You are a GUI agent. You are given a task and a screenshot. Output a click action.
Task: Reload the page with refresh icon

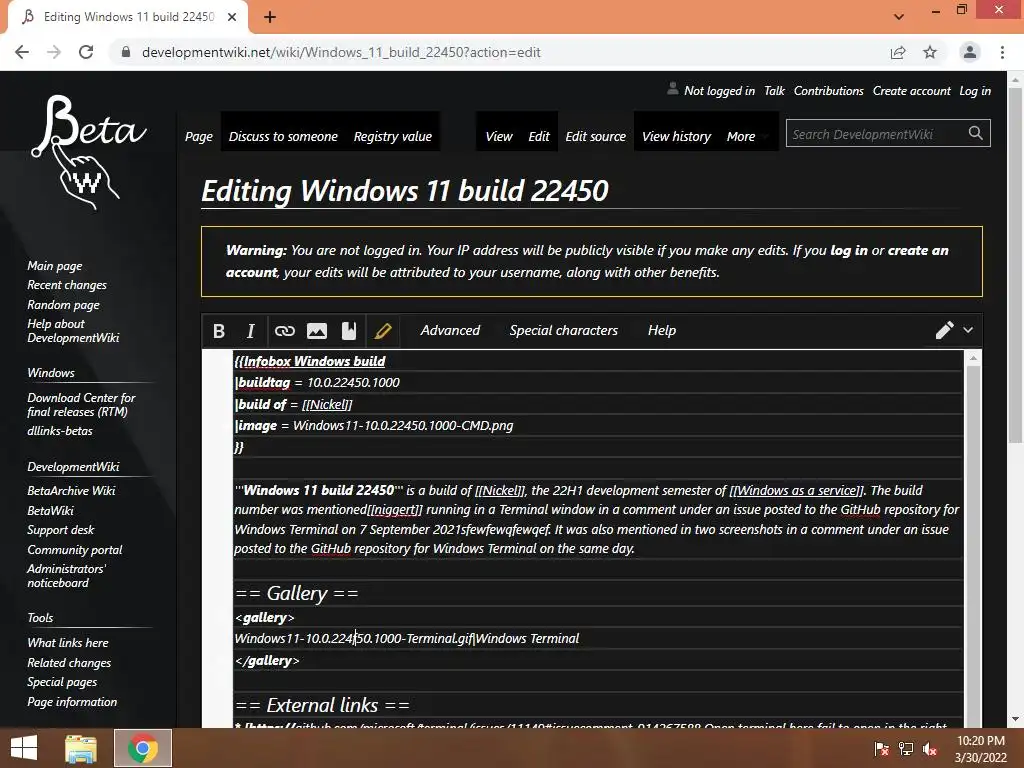click(x=86, y=52)
